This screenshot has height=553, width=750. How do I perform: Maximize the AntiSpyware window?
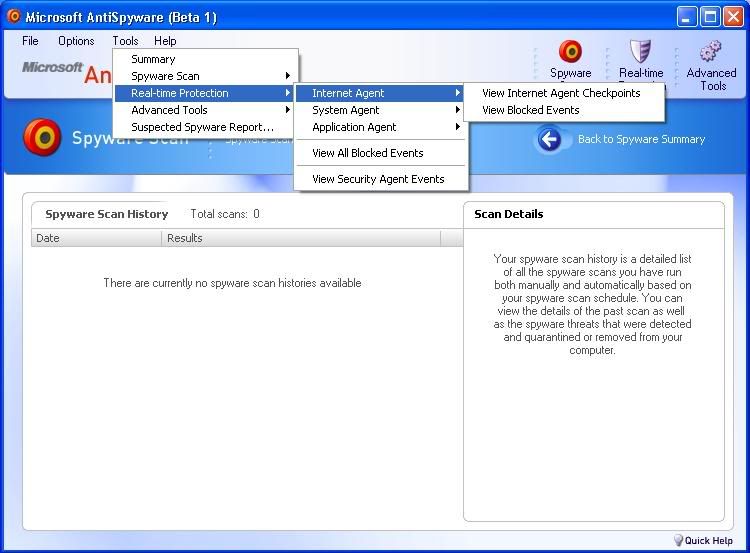(710, 17)
